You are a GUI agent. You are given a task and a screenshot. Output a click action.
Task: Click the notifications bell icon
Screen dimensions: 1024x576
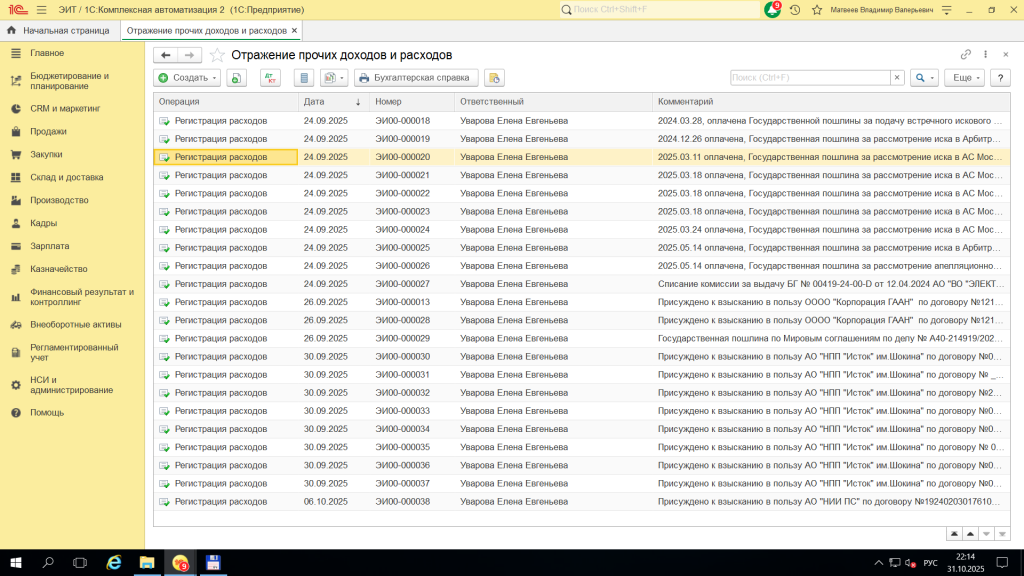[772, 9]
